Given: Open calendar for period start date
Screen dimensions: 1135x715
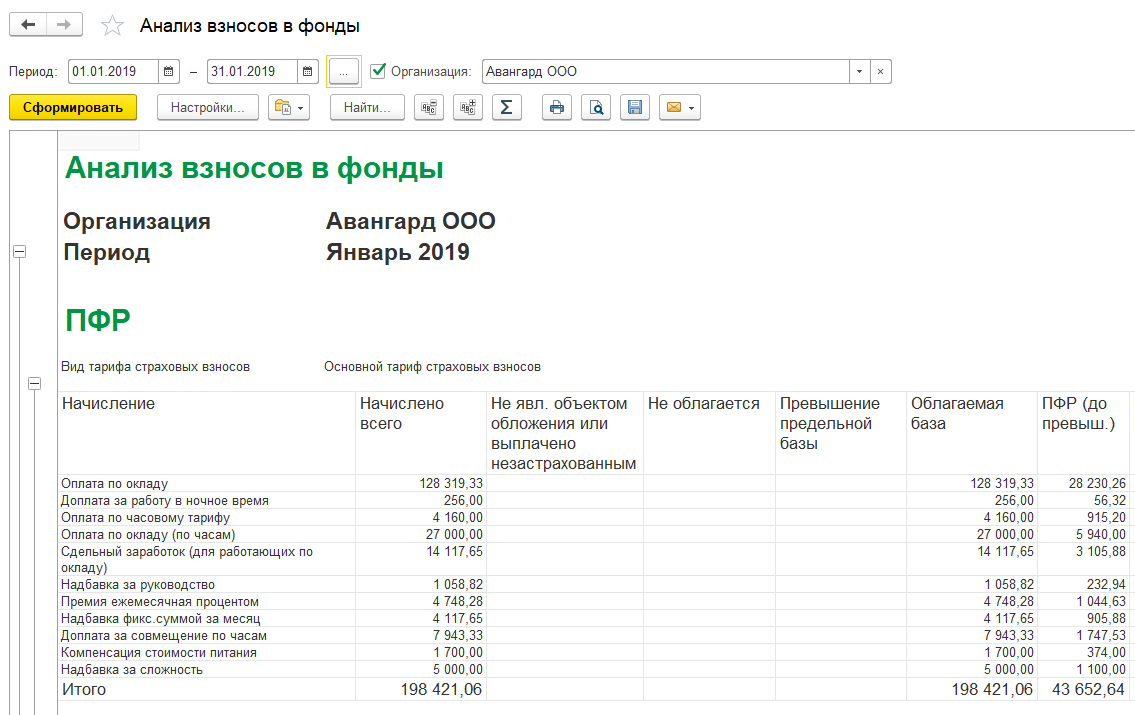Looking at the screenshot, I should point(169,72).
